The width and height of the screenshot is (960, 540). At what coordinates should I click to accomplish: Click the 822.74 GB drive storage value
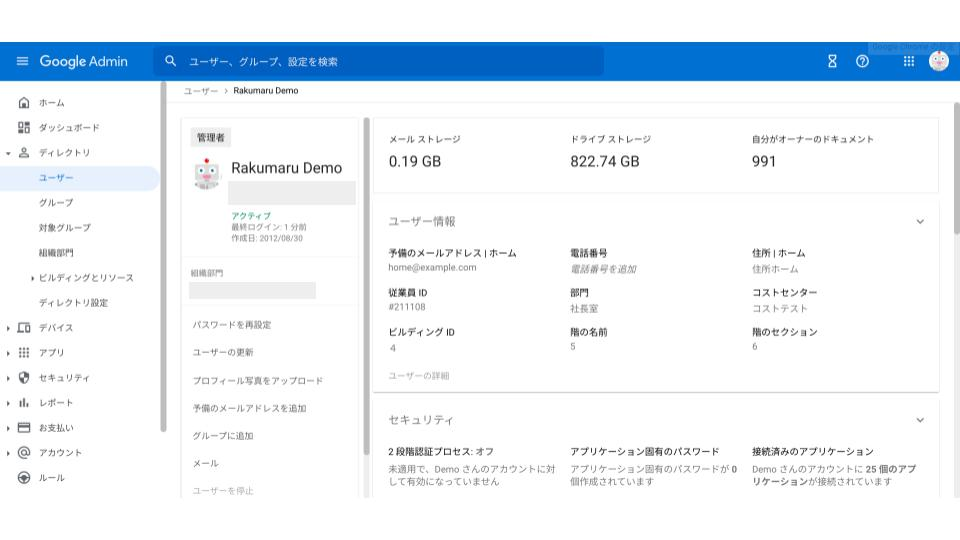(605, 162)
